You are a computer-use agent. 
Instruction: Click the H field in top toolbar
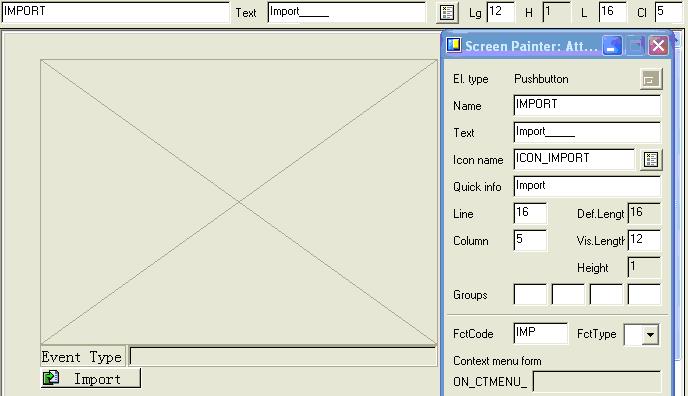point(556,12)
